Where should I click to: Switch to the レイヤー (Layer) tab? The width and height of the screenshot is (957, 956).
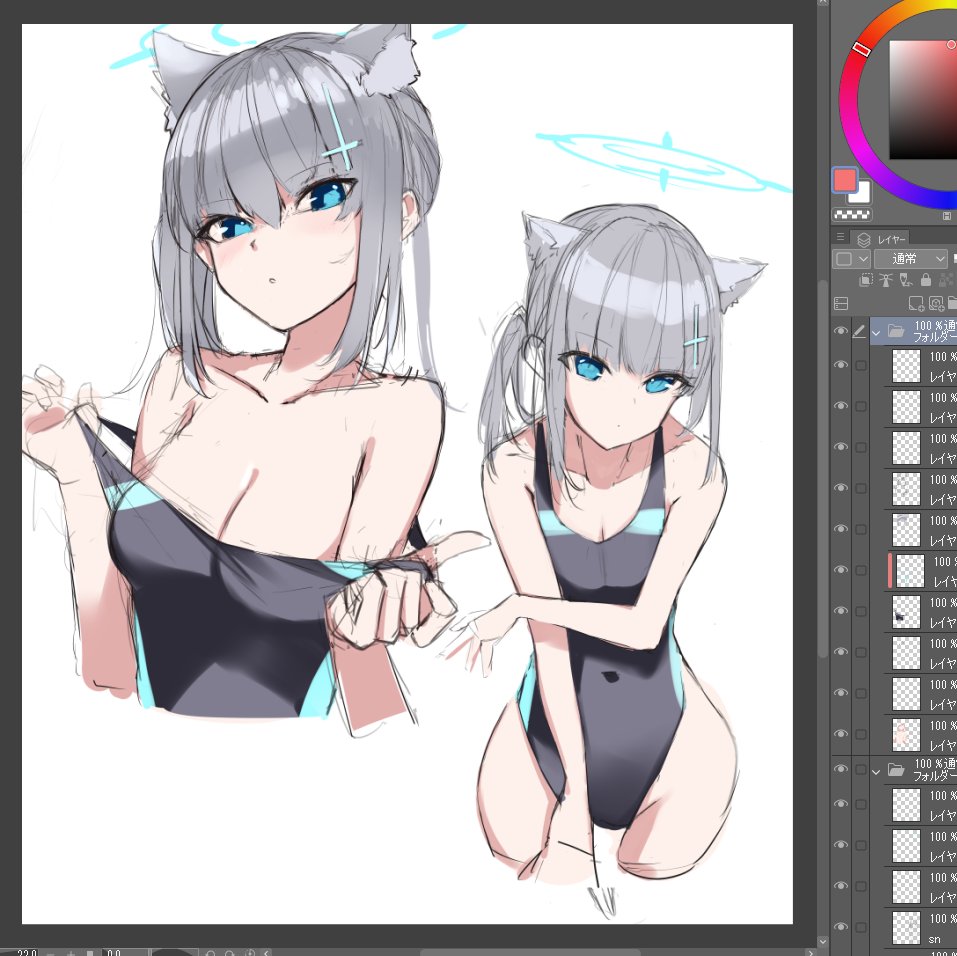pyautogui.click(x=881, y=239)
